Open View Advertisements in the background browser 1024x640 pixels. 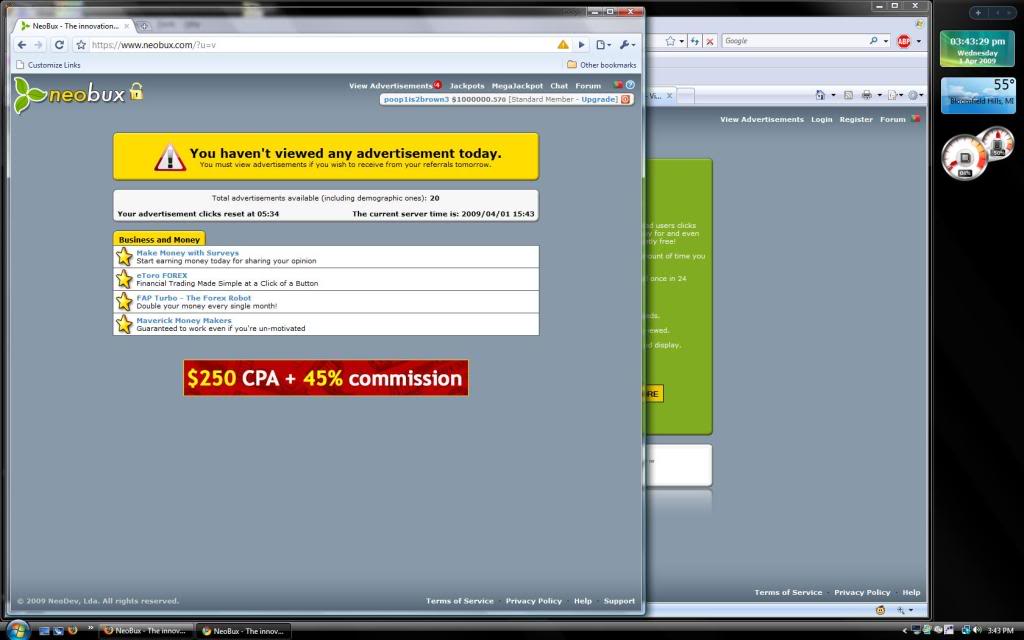click(761, 120)
